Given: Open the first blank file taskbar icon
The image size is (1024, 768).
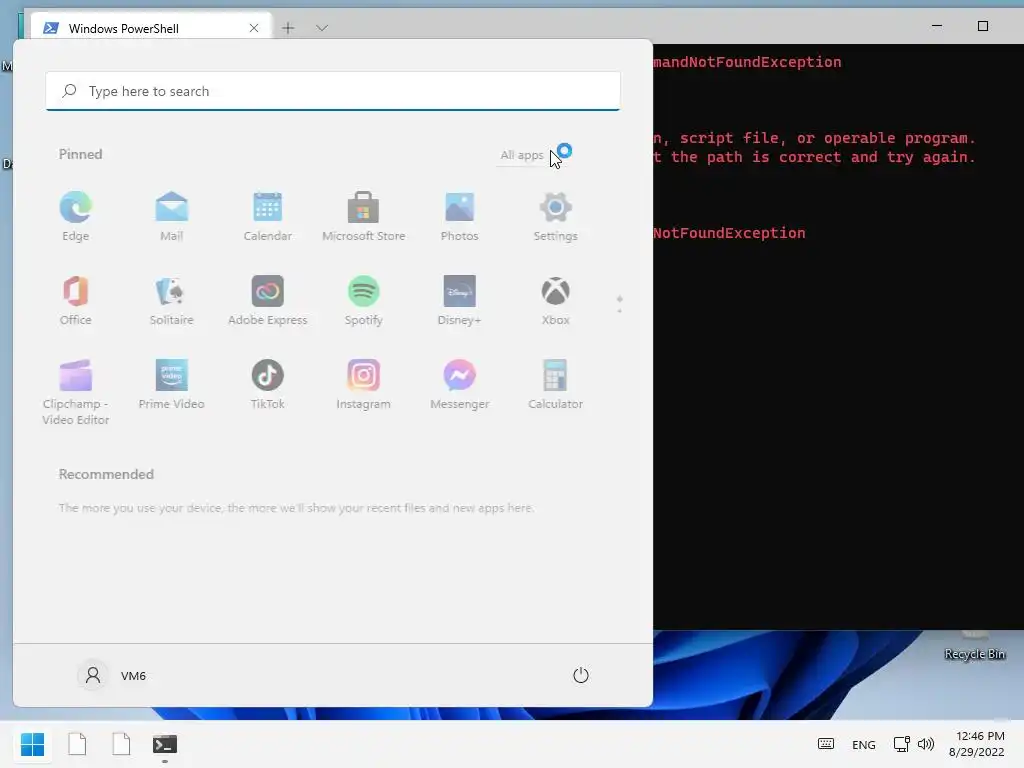Looking at the screenshot, I should (x=77, y=744).
